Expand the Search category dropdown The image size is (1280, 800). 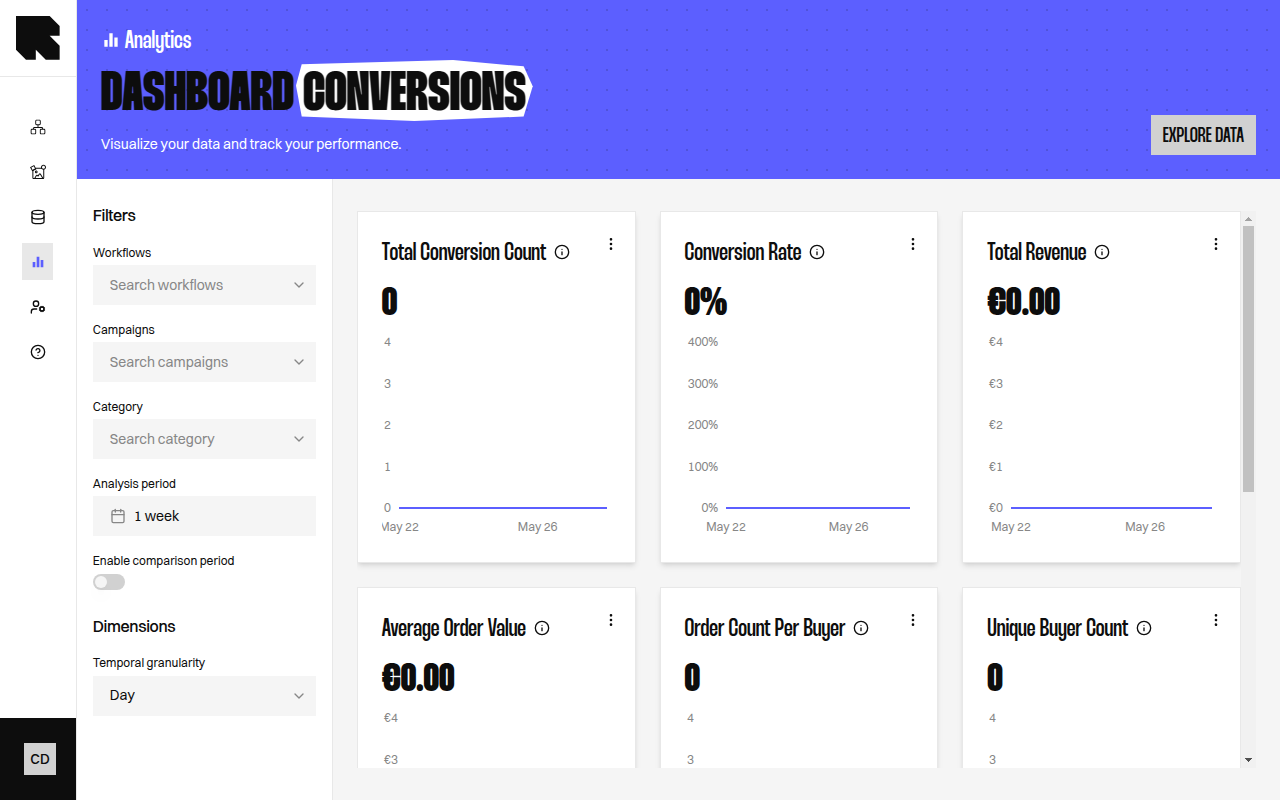[204, 439]
